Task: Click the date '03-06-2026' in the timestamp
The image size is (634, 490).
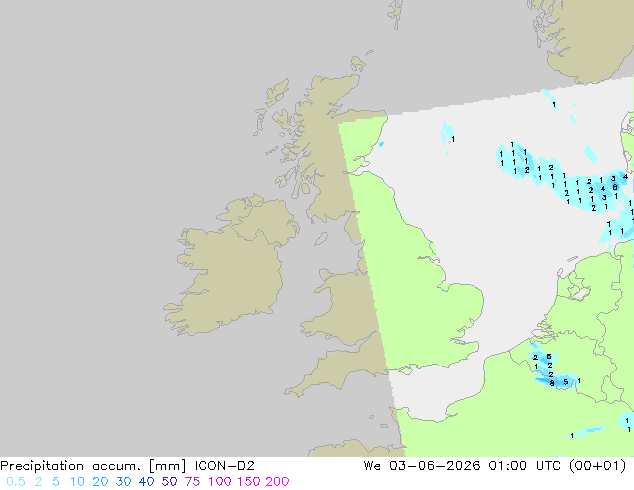Action: [x=435, y=466]
